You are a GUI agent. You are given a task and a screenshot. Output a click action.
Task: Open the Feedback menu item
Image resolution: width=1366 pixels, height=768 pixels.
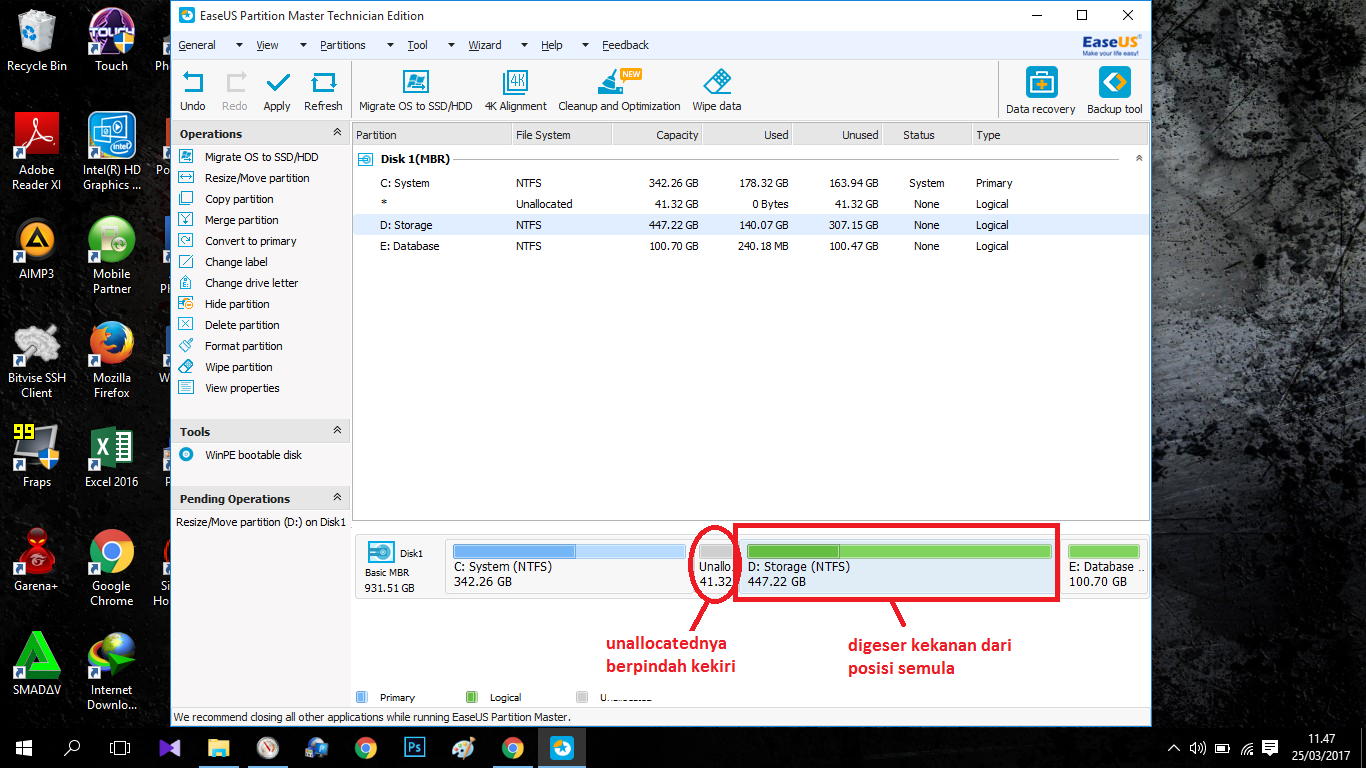[x=626, y=45]
